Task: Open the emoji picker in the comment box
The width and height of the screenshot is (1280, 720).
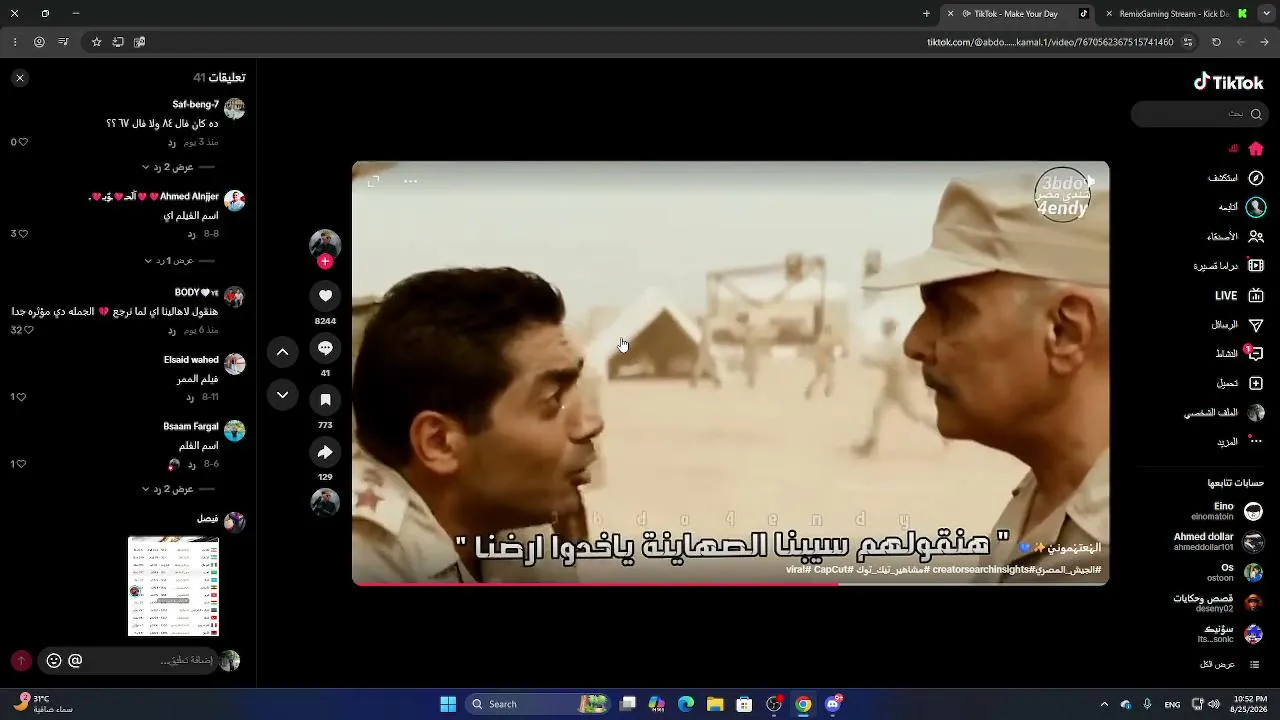Action: [54, 661]
